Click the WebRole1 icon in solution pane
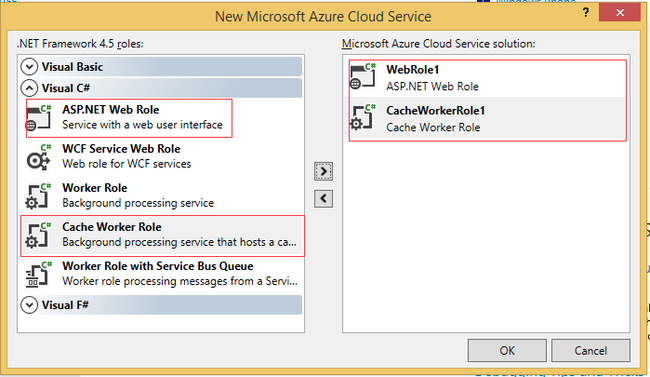Viewport: 650px width, 377px height. click(x=363, y=76)
